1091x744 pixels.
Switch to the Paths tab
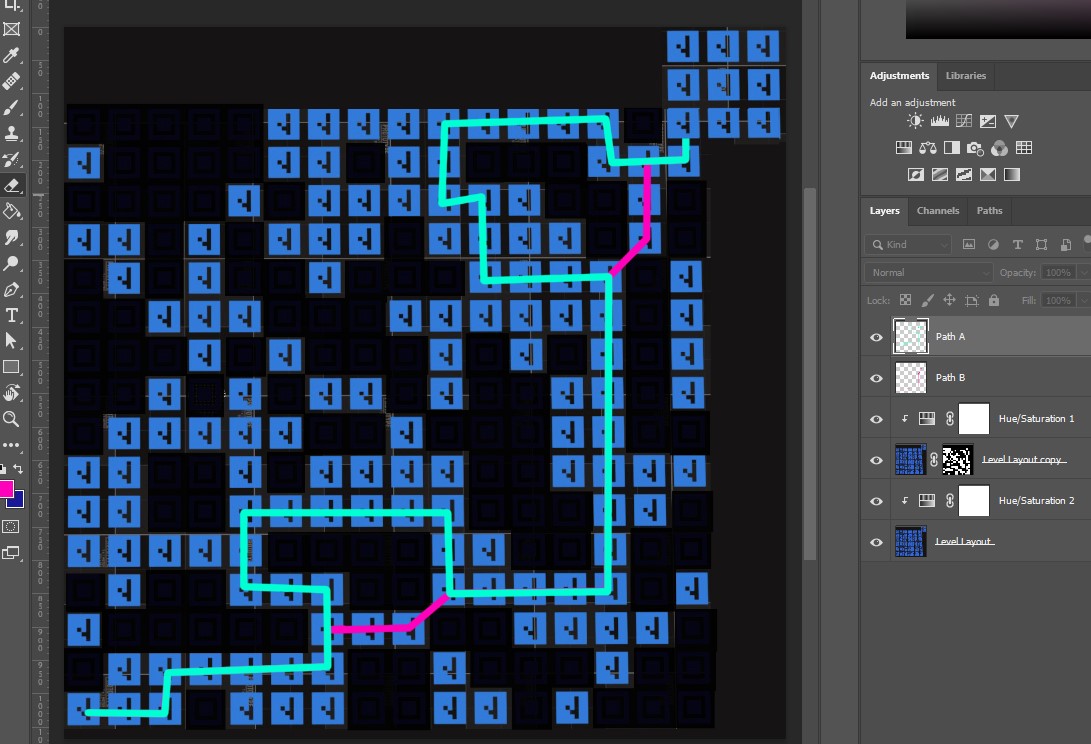pyautogui.click(x=989, y=211)
